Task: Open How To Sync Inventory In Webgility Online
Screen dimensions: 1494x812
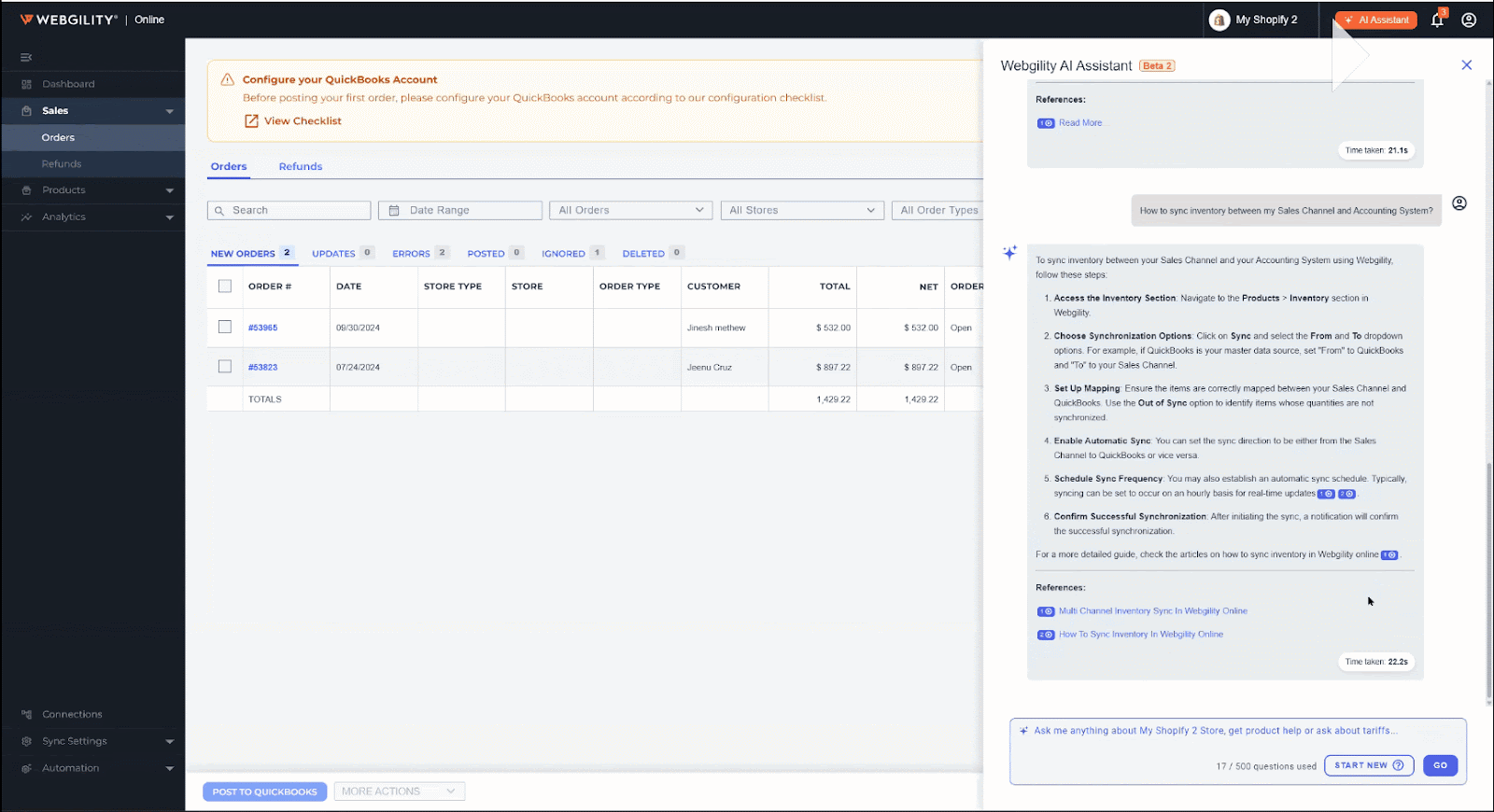Action: tap(1141, 635)
